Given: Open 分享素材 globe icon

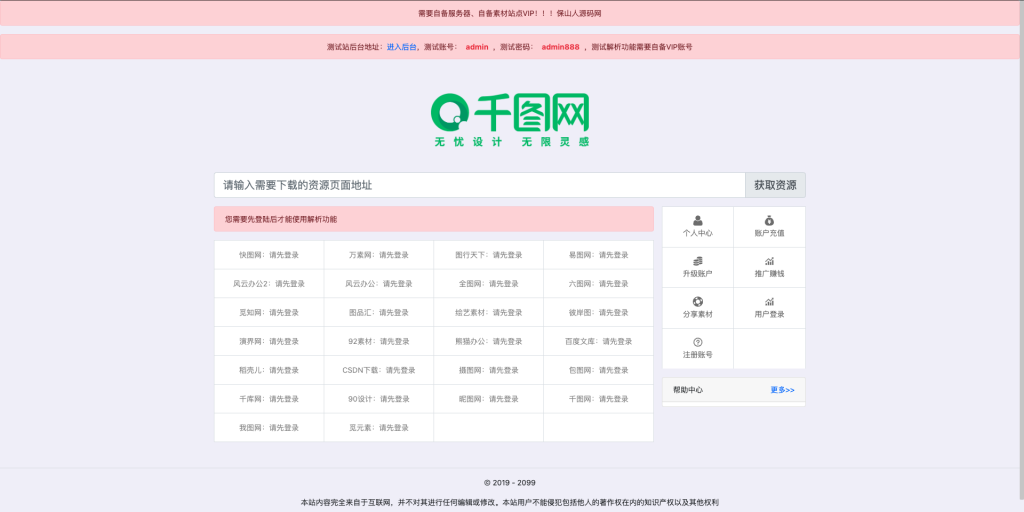Looking at the screenshot, I should coord(697,302).
